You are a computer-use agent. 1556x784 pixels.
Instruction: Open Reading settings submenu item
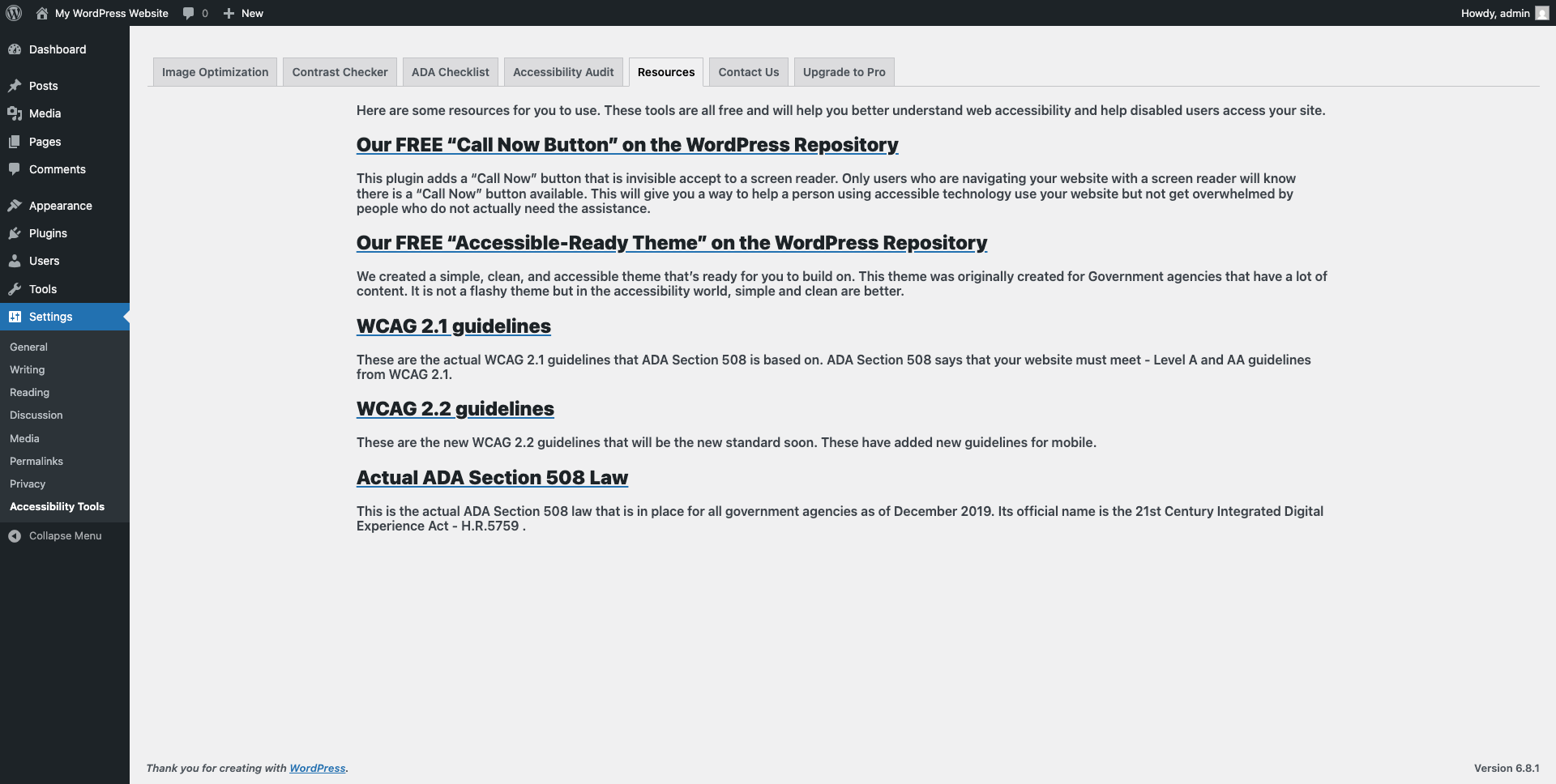(x=30, y=392)
